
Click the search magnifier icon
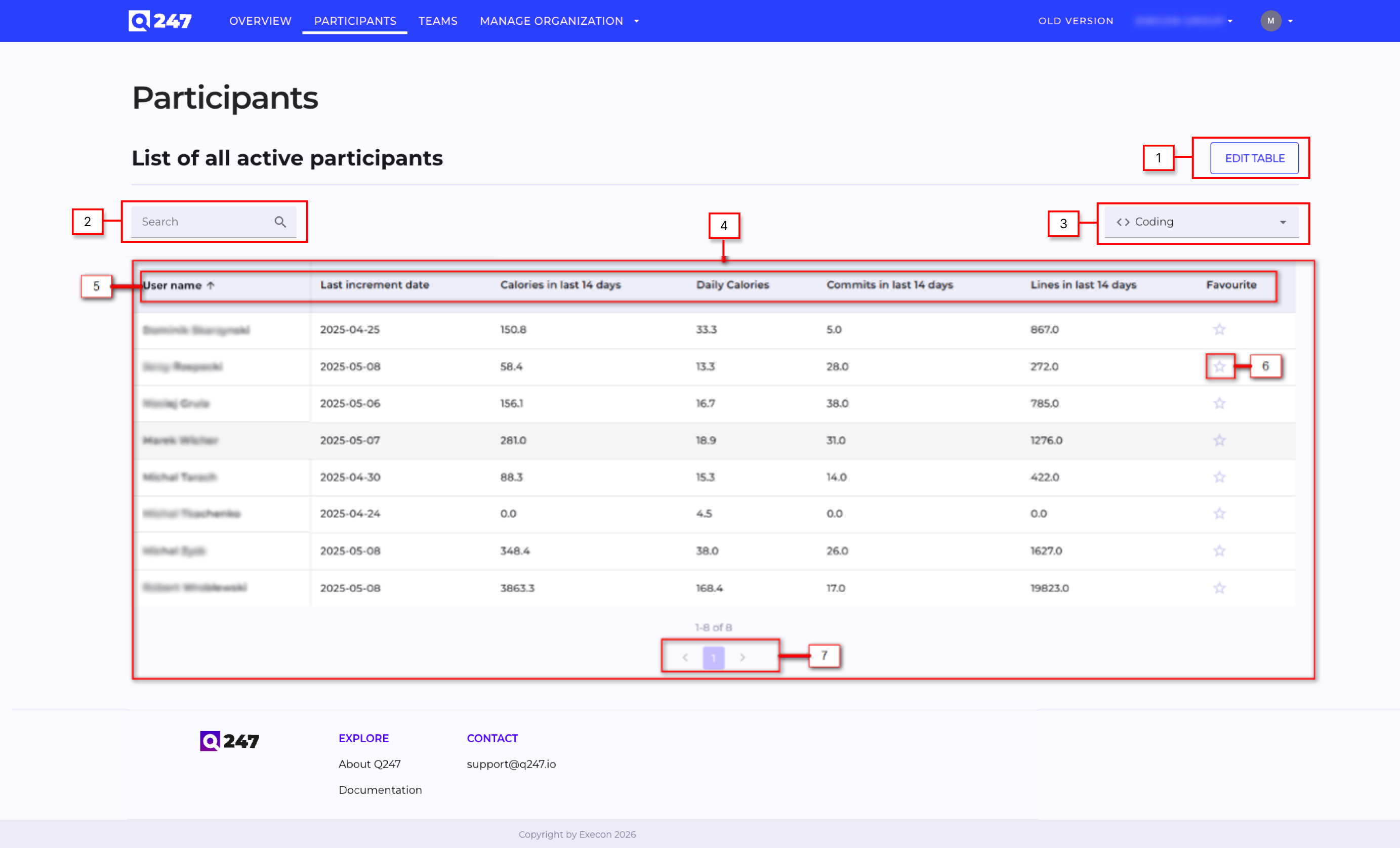[x=281, y=222]
